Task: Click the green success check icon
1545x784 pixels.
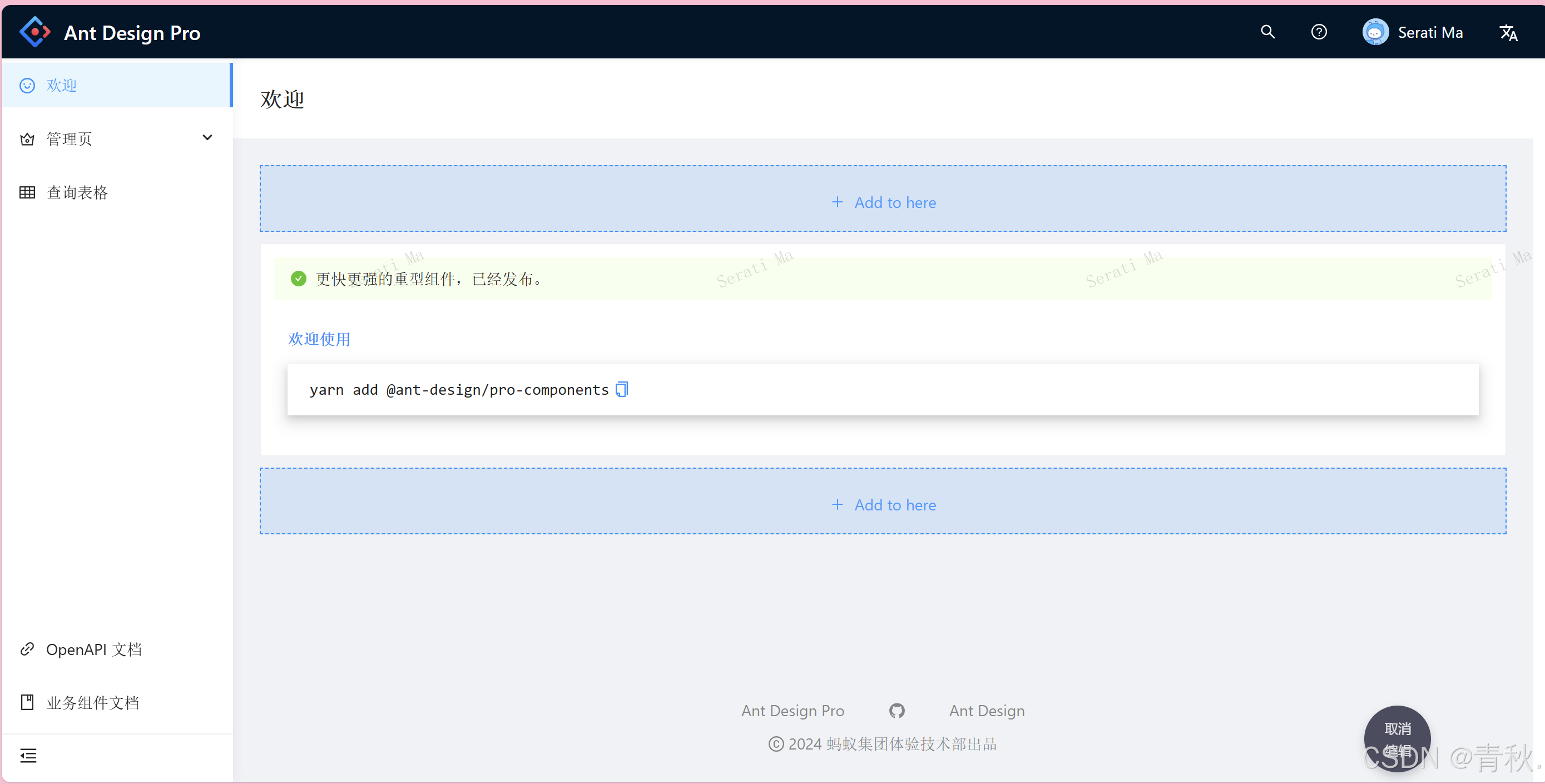Action: click(x=299, y=279)
